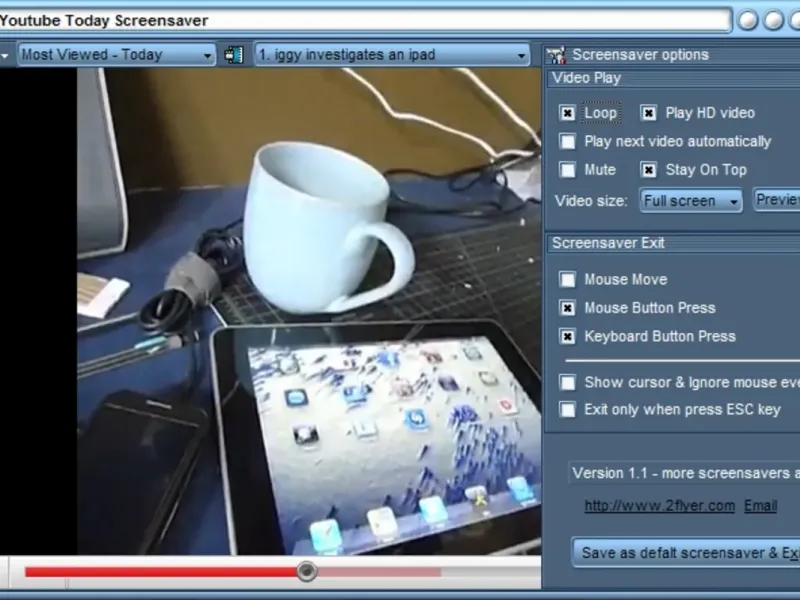Open the Video size Full screen dropdown
This screenshot has width=800, height=600.
pyautogui.click(x=691, y=201)
